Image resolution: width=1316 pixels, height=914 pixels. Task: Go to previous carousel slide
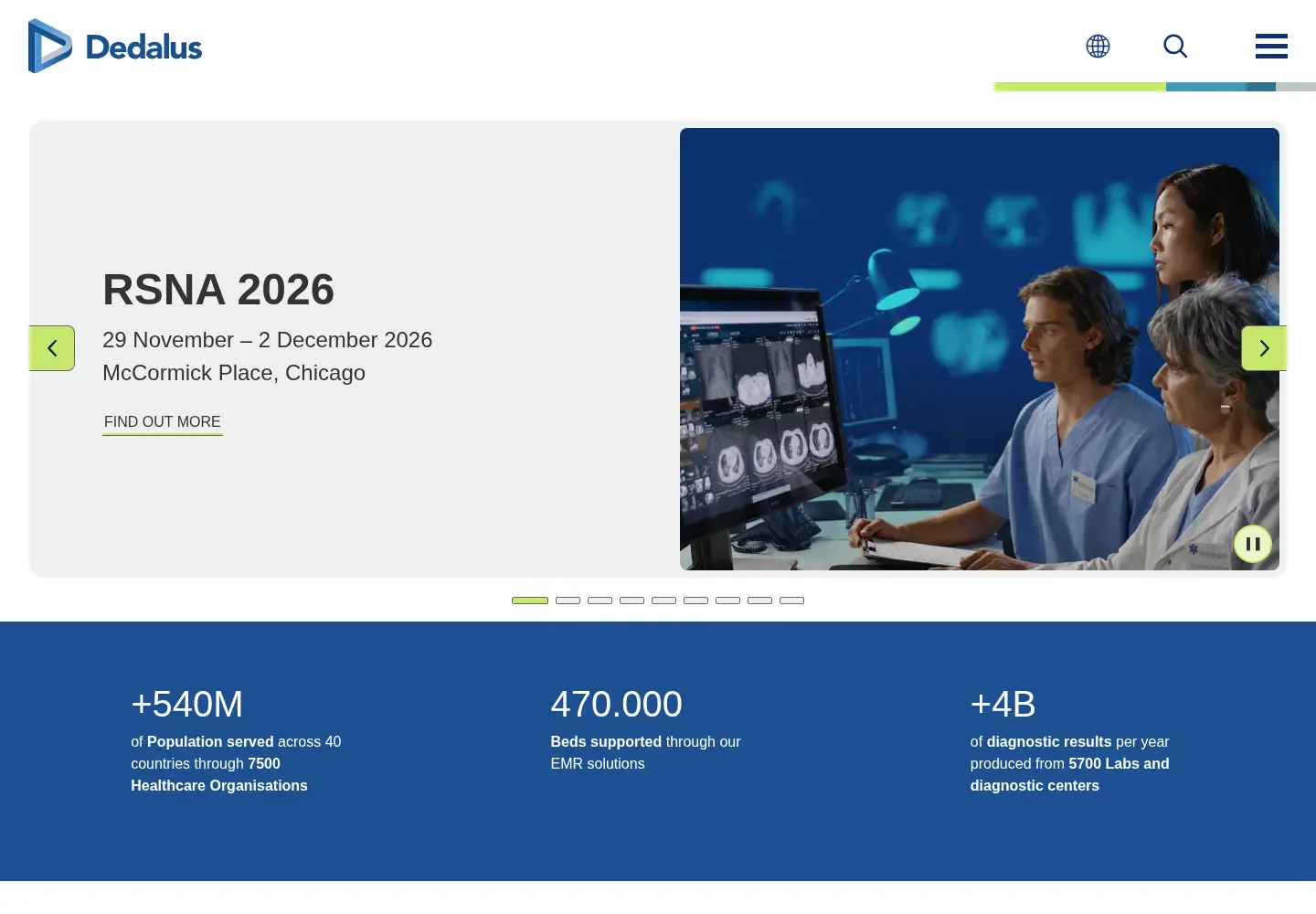pyautogui.click(x=52, y=348)
